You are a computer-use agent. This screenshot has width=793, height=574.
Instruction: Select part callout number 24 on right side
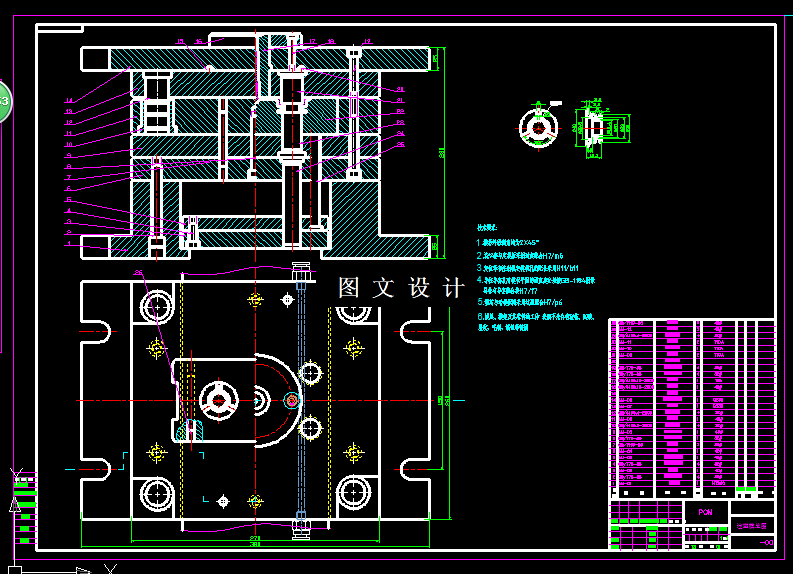coord(400,134)
